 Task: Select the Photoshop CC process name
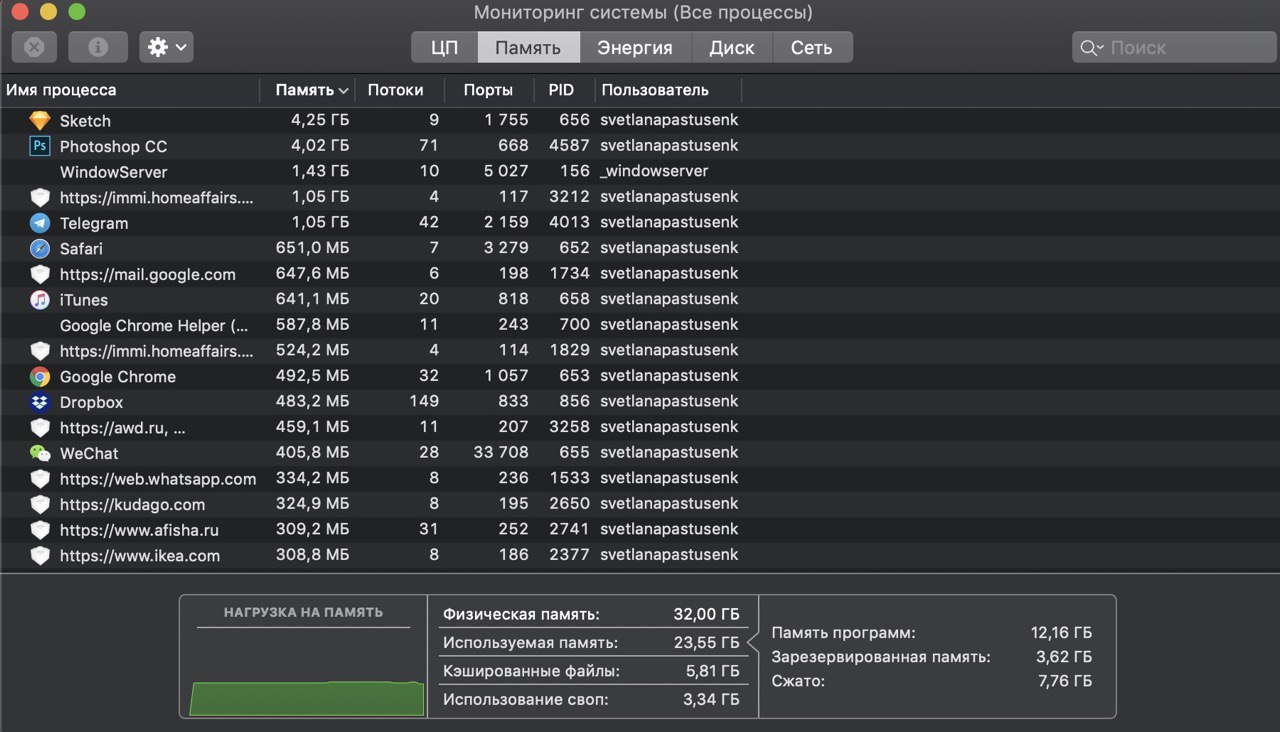coord(113,146)
